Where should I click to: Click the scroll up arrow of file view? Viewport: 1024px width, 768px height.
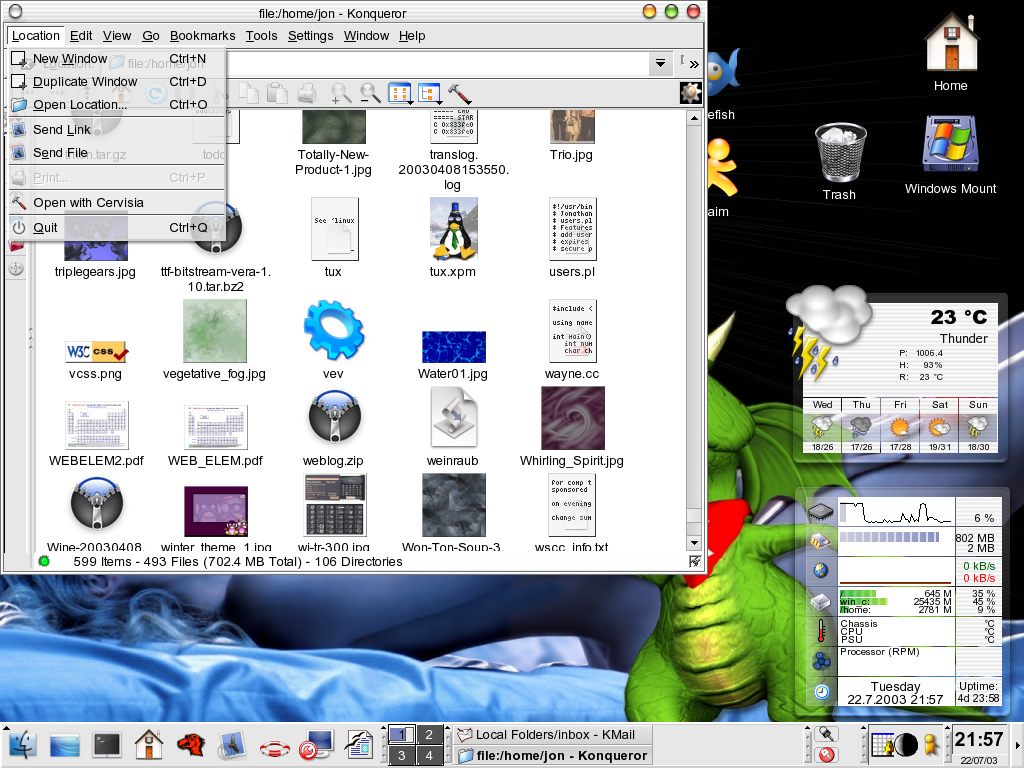coord(694,118)
